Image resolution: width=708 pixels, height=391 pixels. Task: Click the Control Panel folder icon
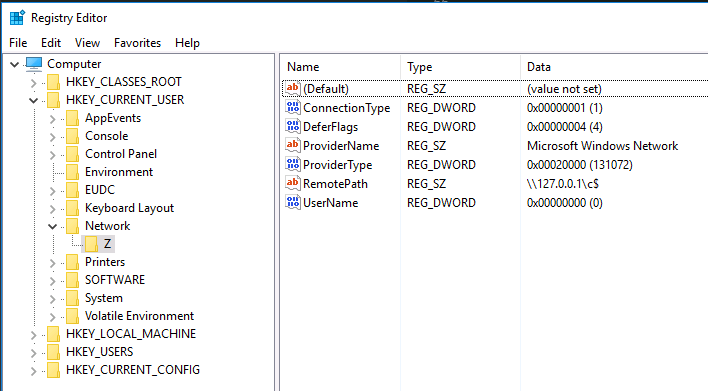click(x=72, y=154)
